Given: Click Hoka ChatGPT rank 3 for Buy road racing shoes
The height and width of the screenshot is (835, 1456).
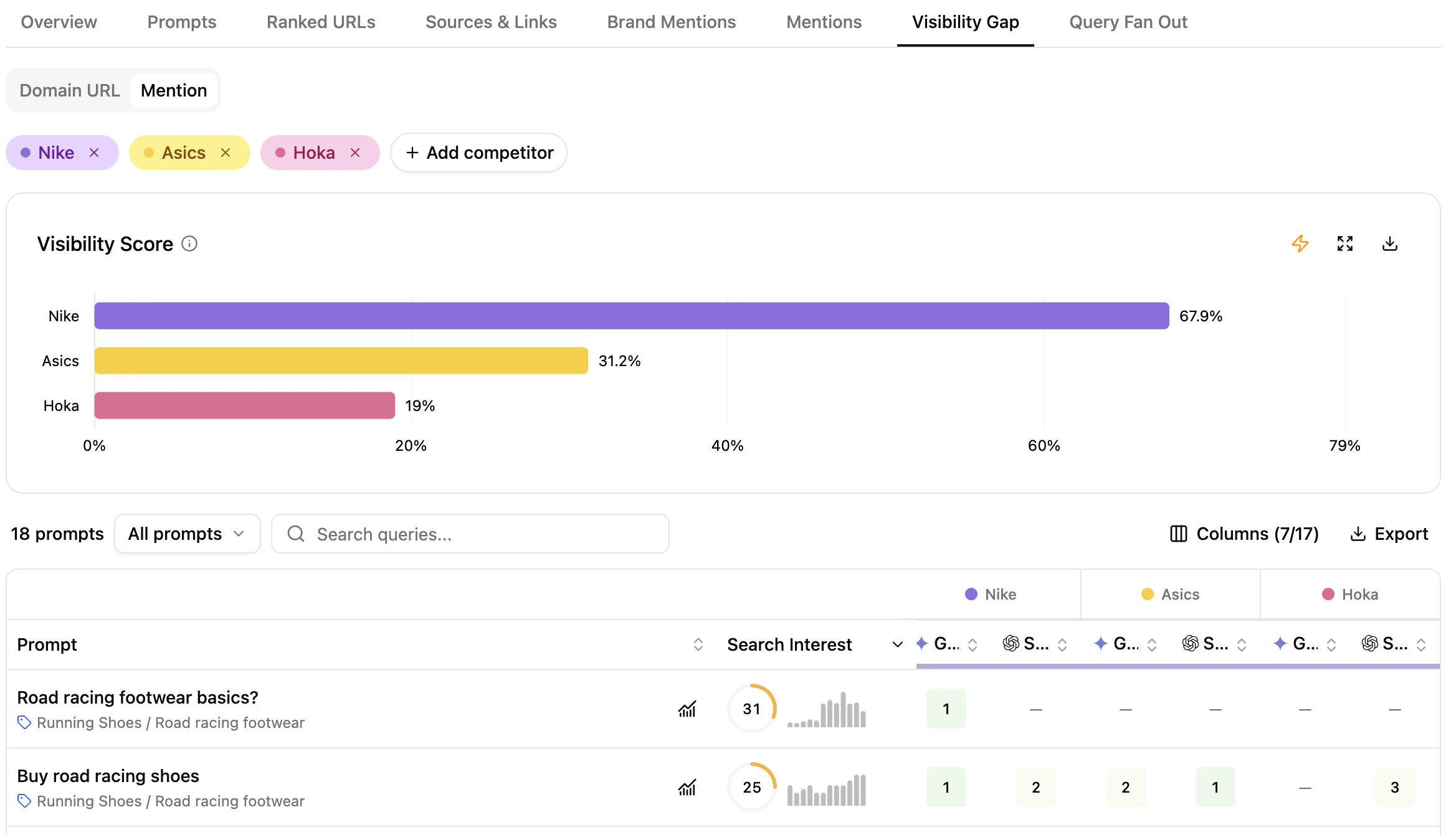Looking at the screenshot, I should (x=1395, y=787).
